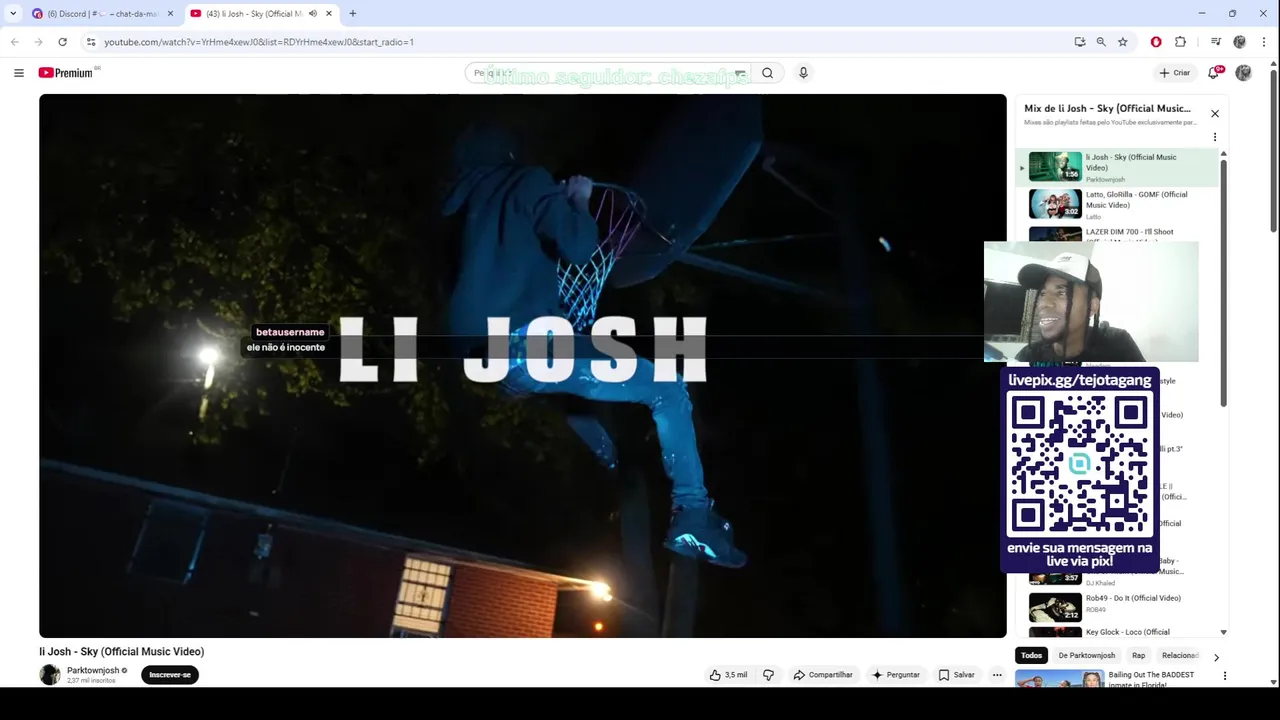Close the Mix playlist panel
1280x720 pixels.
click(1215, 114)
